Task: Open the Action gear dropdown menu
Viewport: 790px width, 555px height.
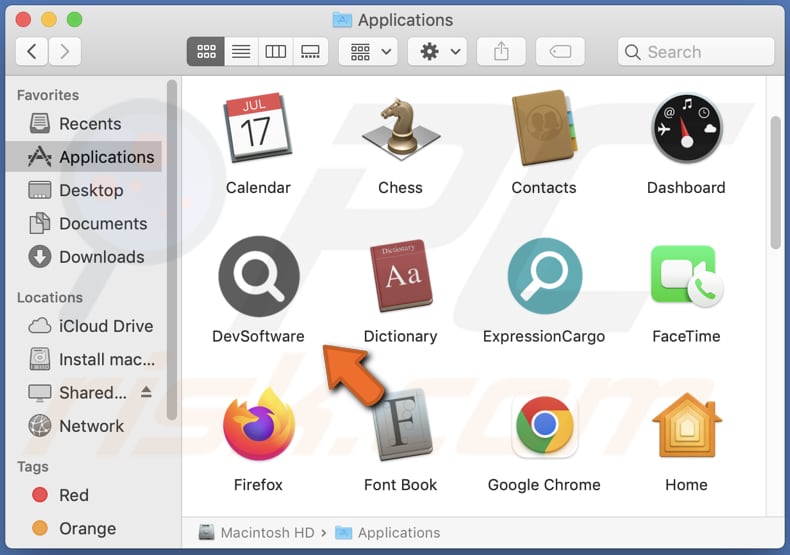Action: (438, 52)
